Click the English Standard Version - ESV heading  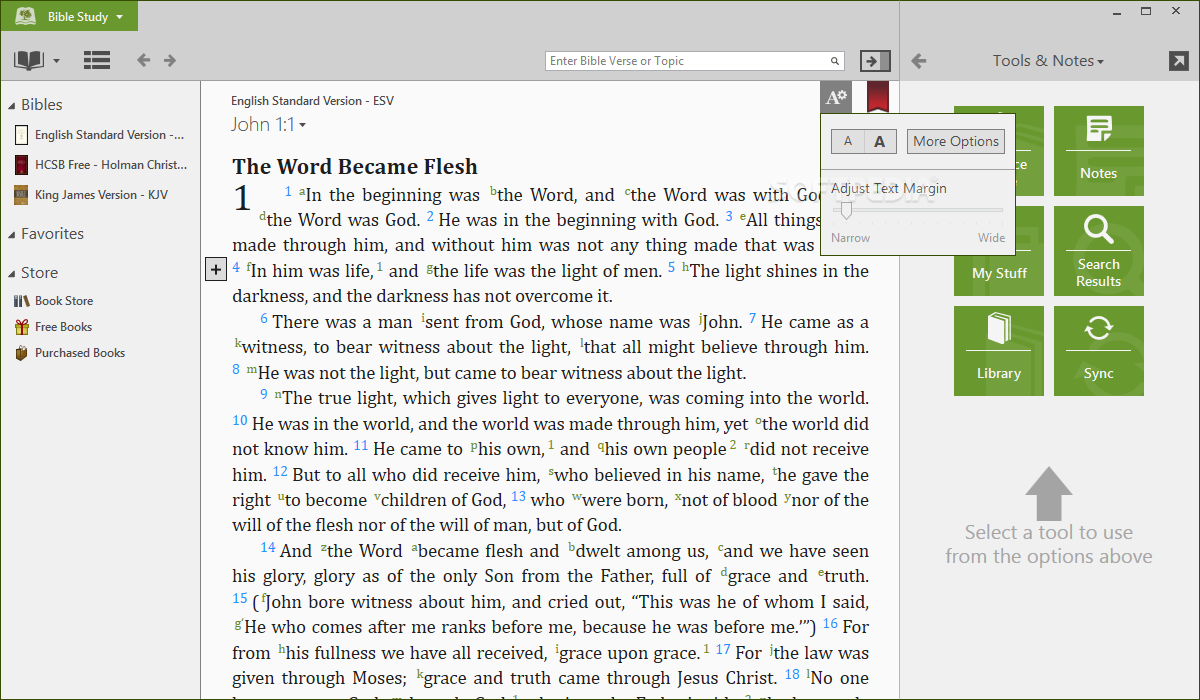[x=312, y=101]
